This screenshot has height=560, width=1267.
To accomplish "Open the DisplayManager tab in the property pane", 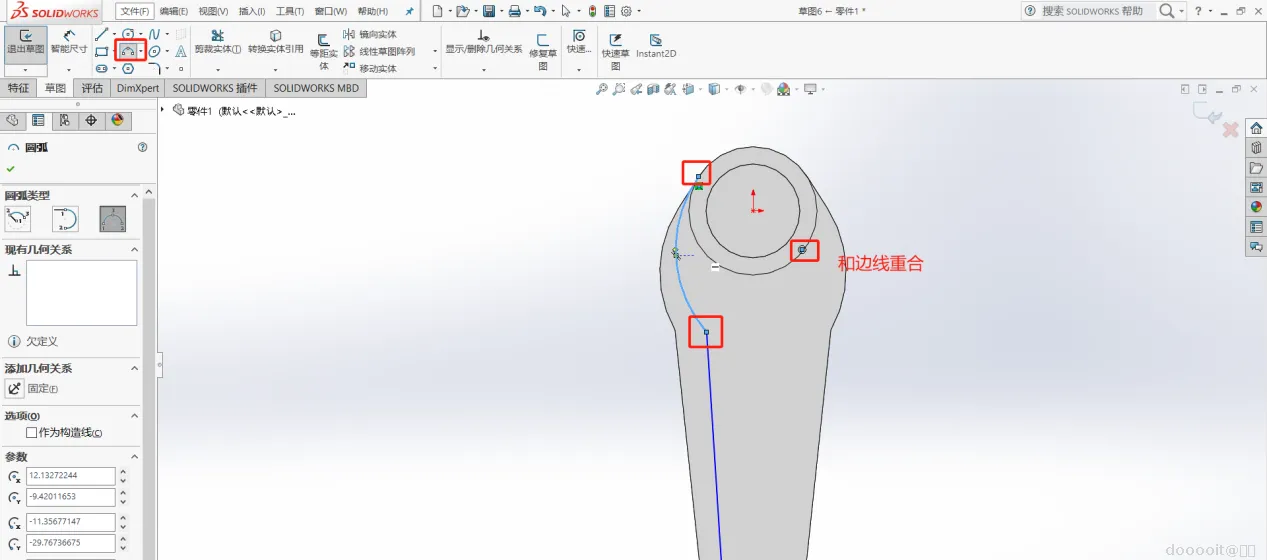I will point(117,120).
